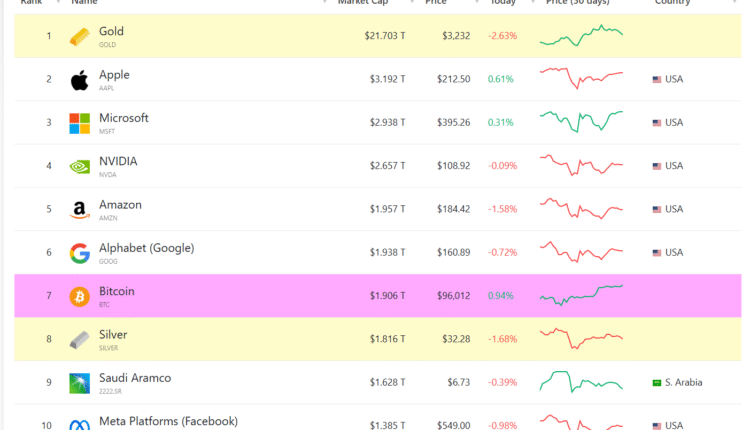Open the Alphabet (Google) name link
The height and width of the screenshot is (430, 750).
coord(146,247)
